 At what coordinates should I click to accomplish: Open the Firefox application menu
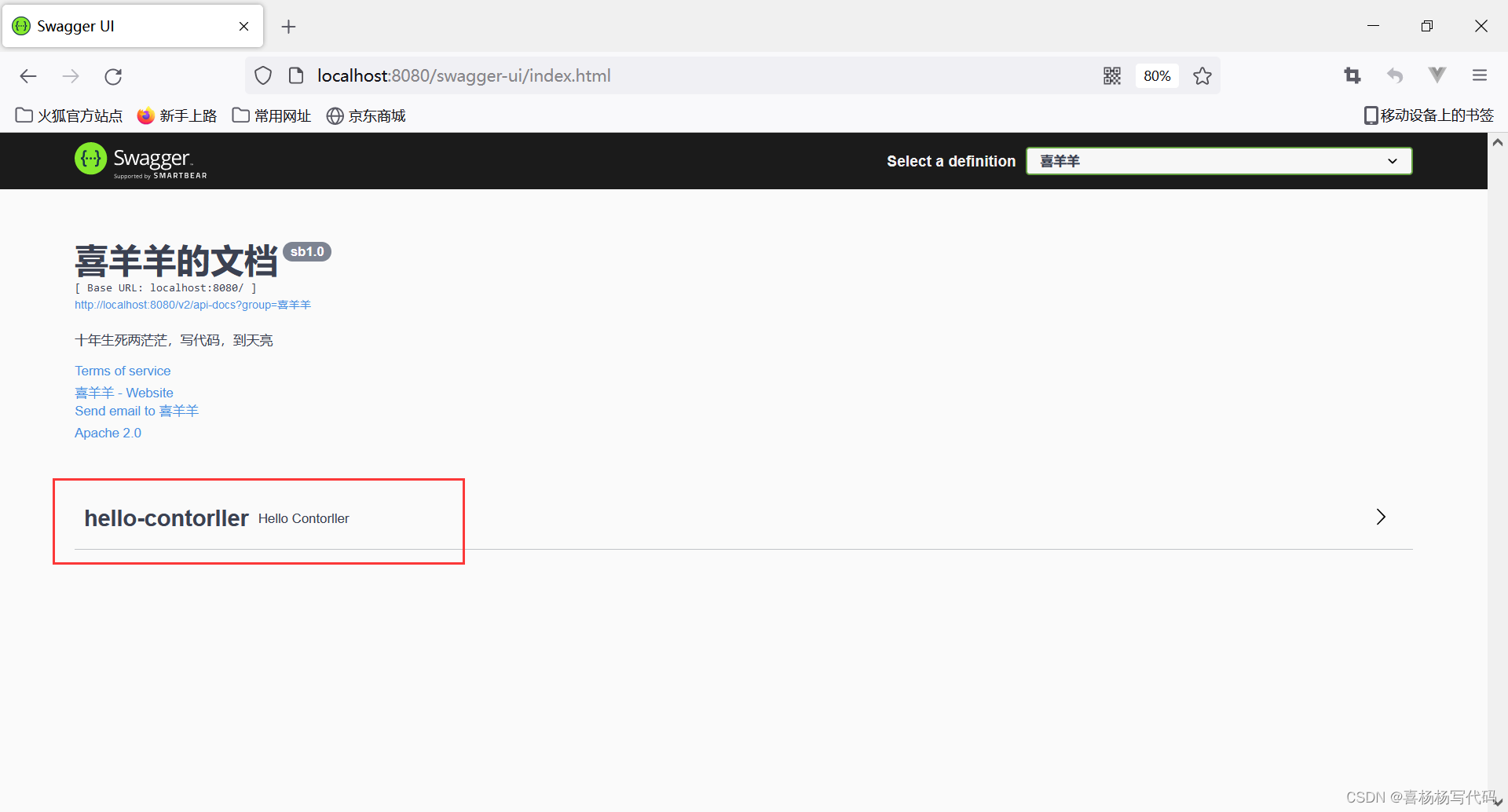[1480, 75]
